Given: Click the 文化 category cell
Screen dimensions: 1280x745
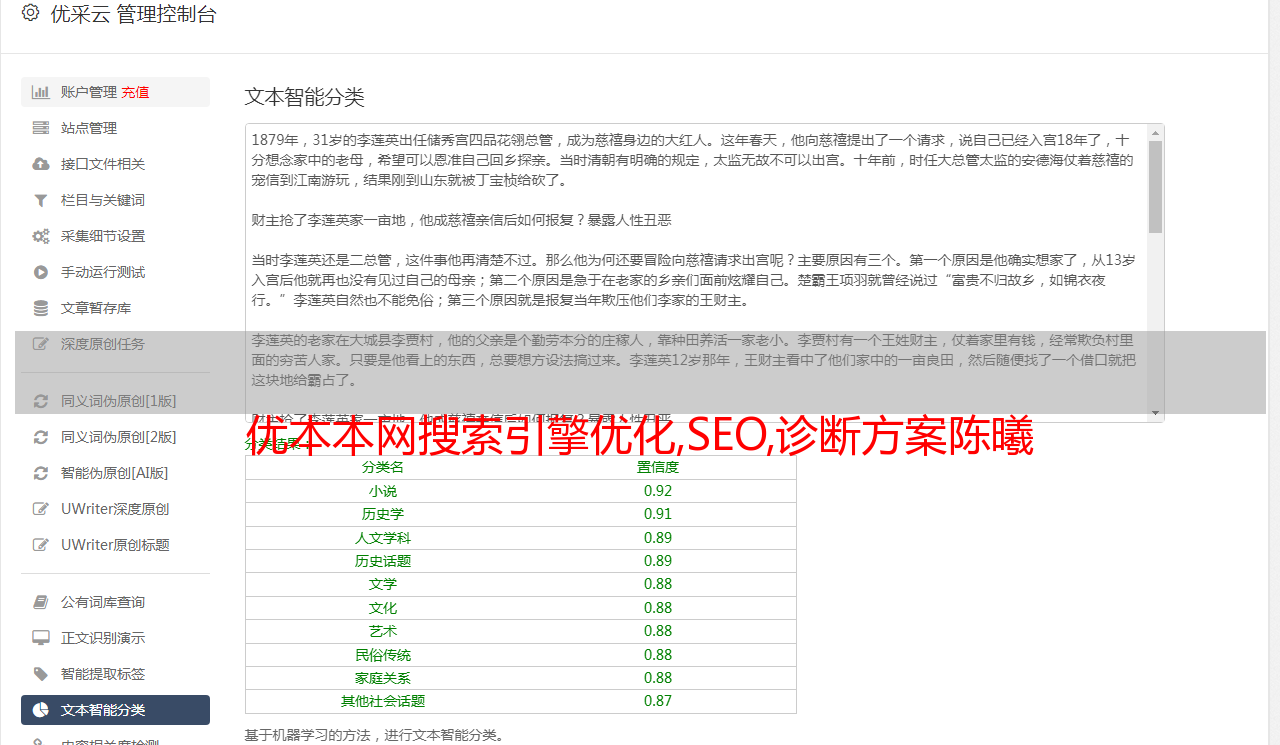Looking at the screenshot, I should [x=383, y=608].
